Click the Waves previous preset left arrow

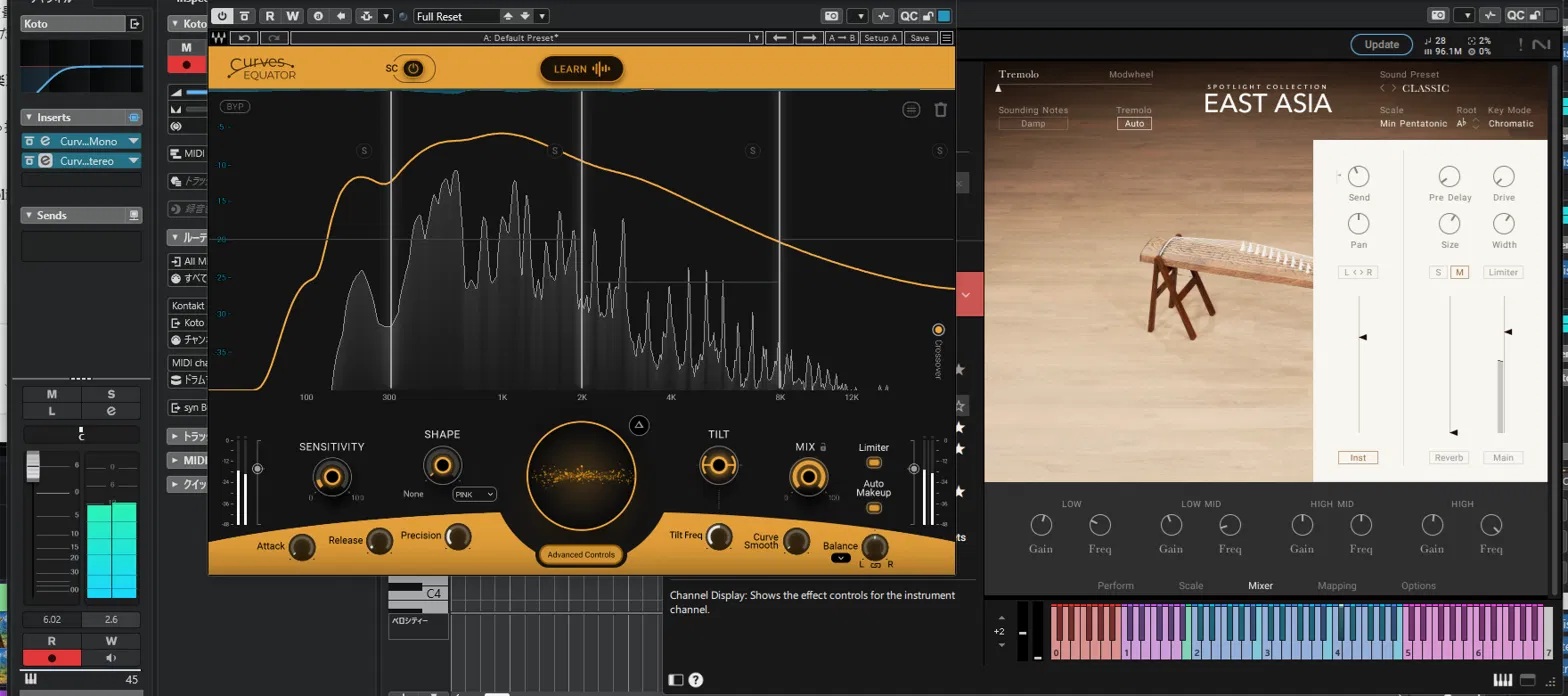click(x=780, y=38)
